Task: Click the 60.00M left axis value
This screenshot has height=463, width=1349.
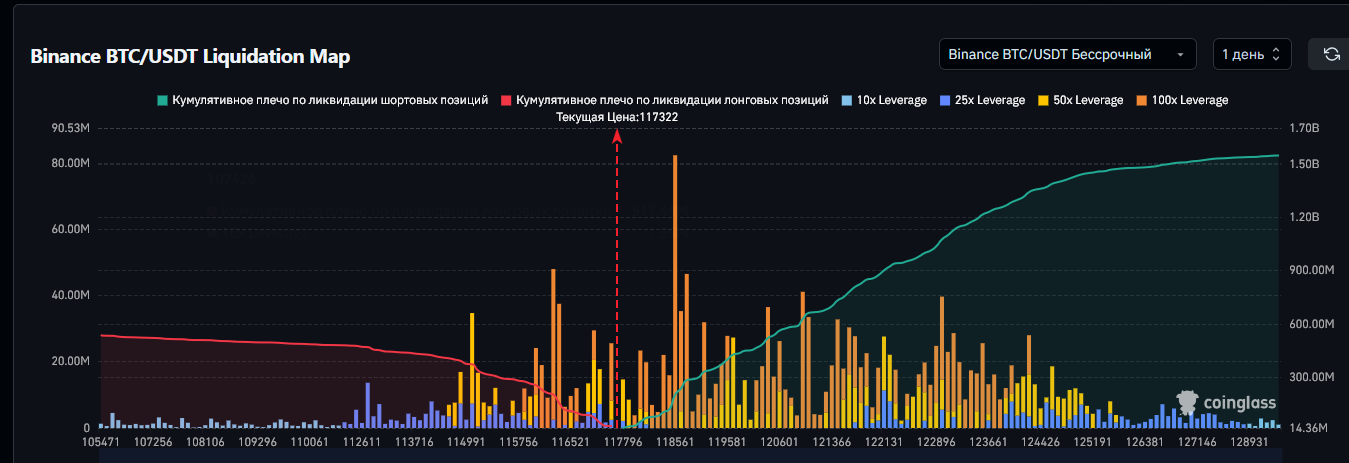Action: point(70,229)
